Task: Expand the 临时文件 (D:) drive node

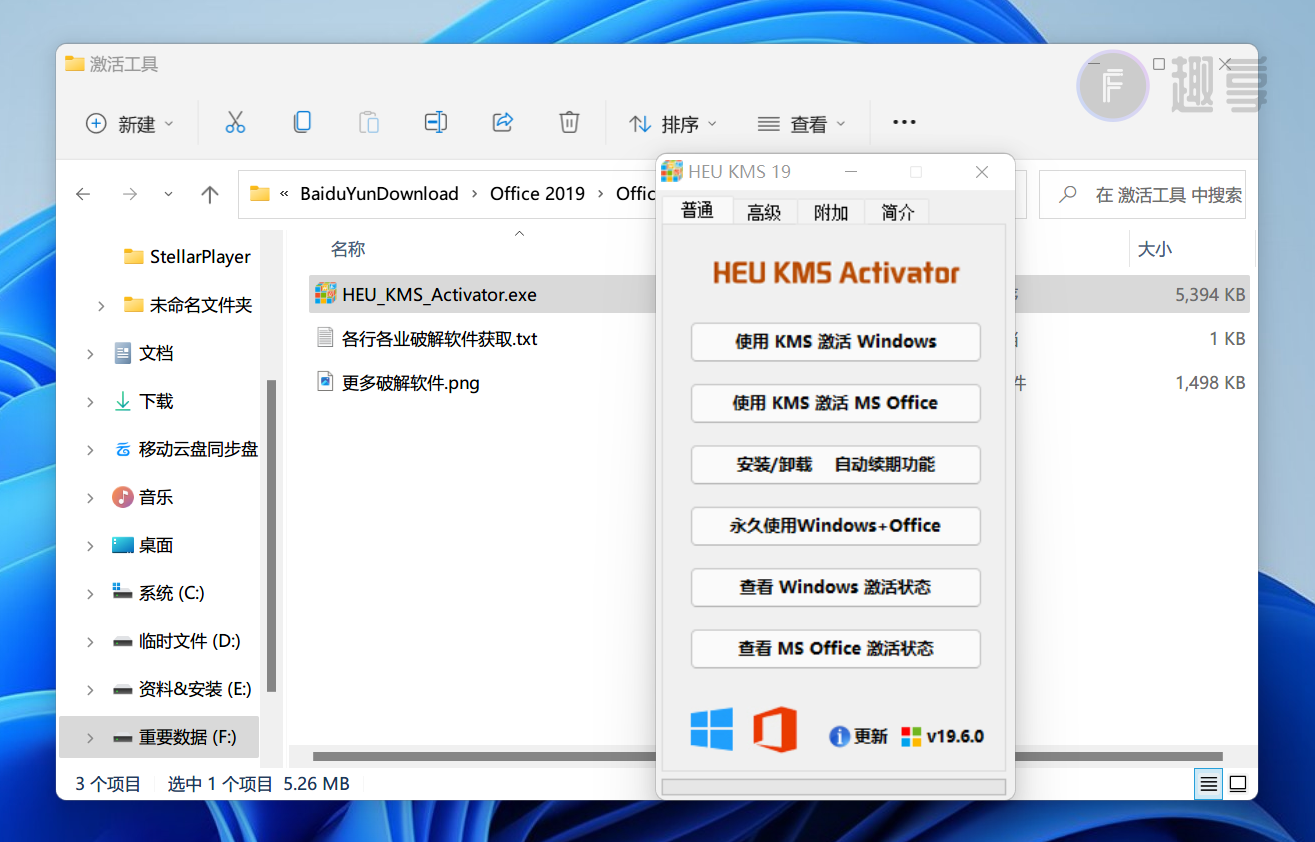Action: coord(90,641)
